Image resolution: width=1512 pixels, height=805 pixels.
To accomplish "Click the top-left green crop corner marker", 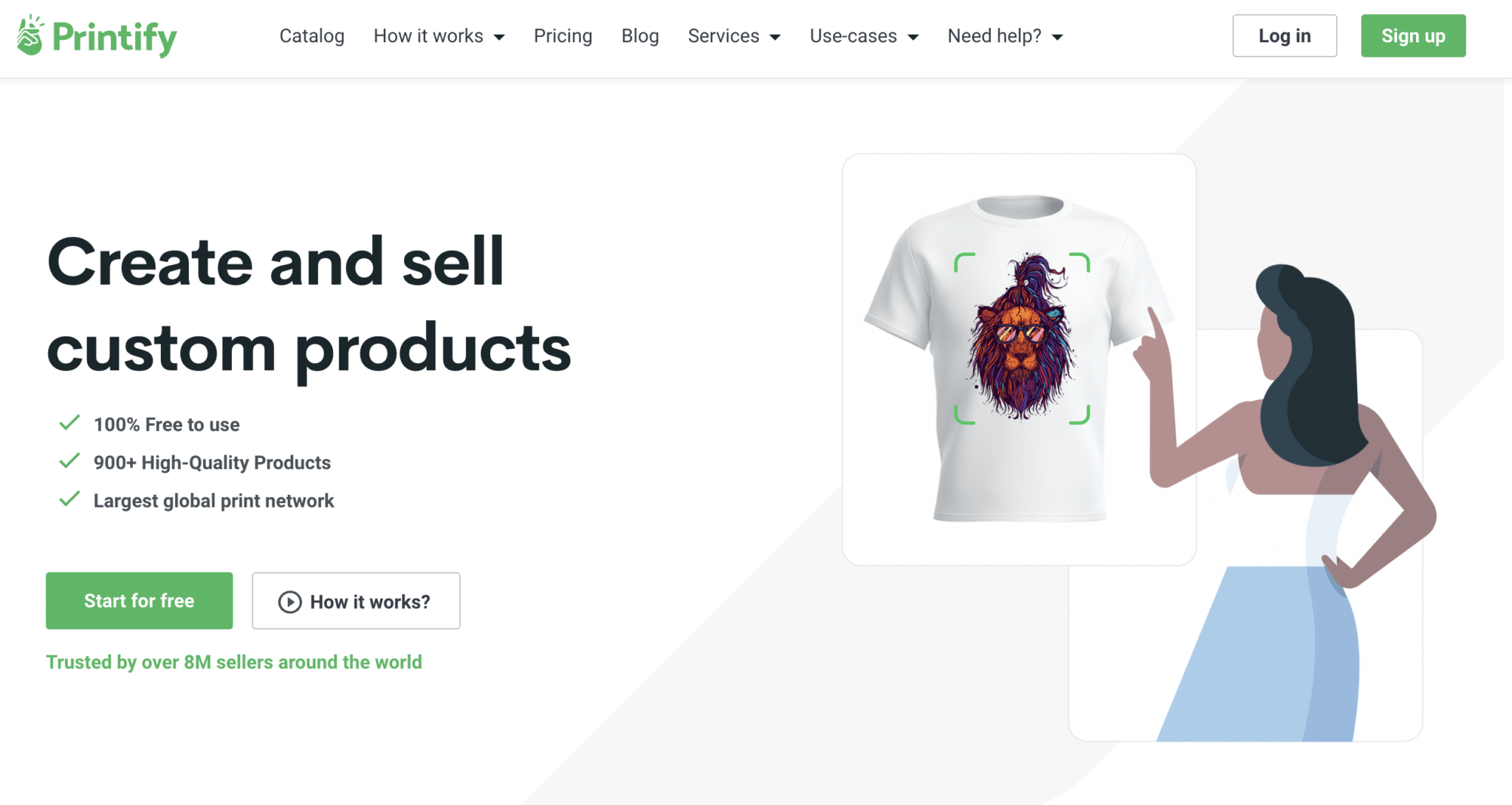I will (964, 263).
